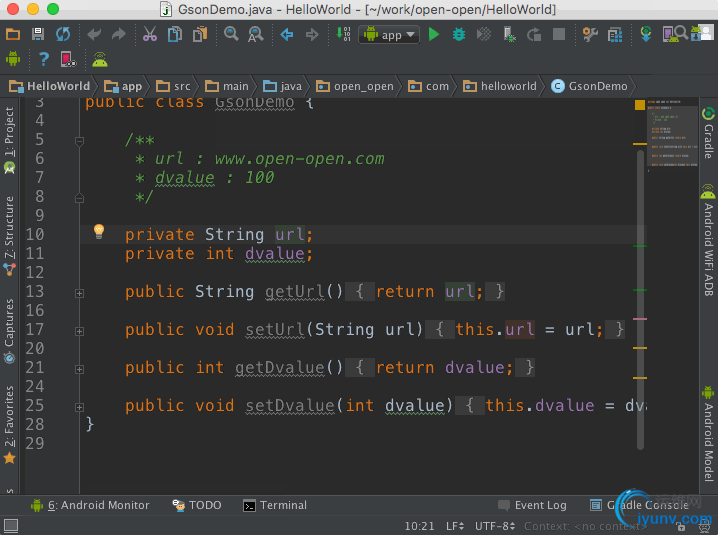This screenshot has height=535, width=718.
Task: Open the Captures tool window tab
Action: pyautogui.click(x=9, y=331)
